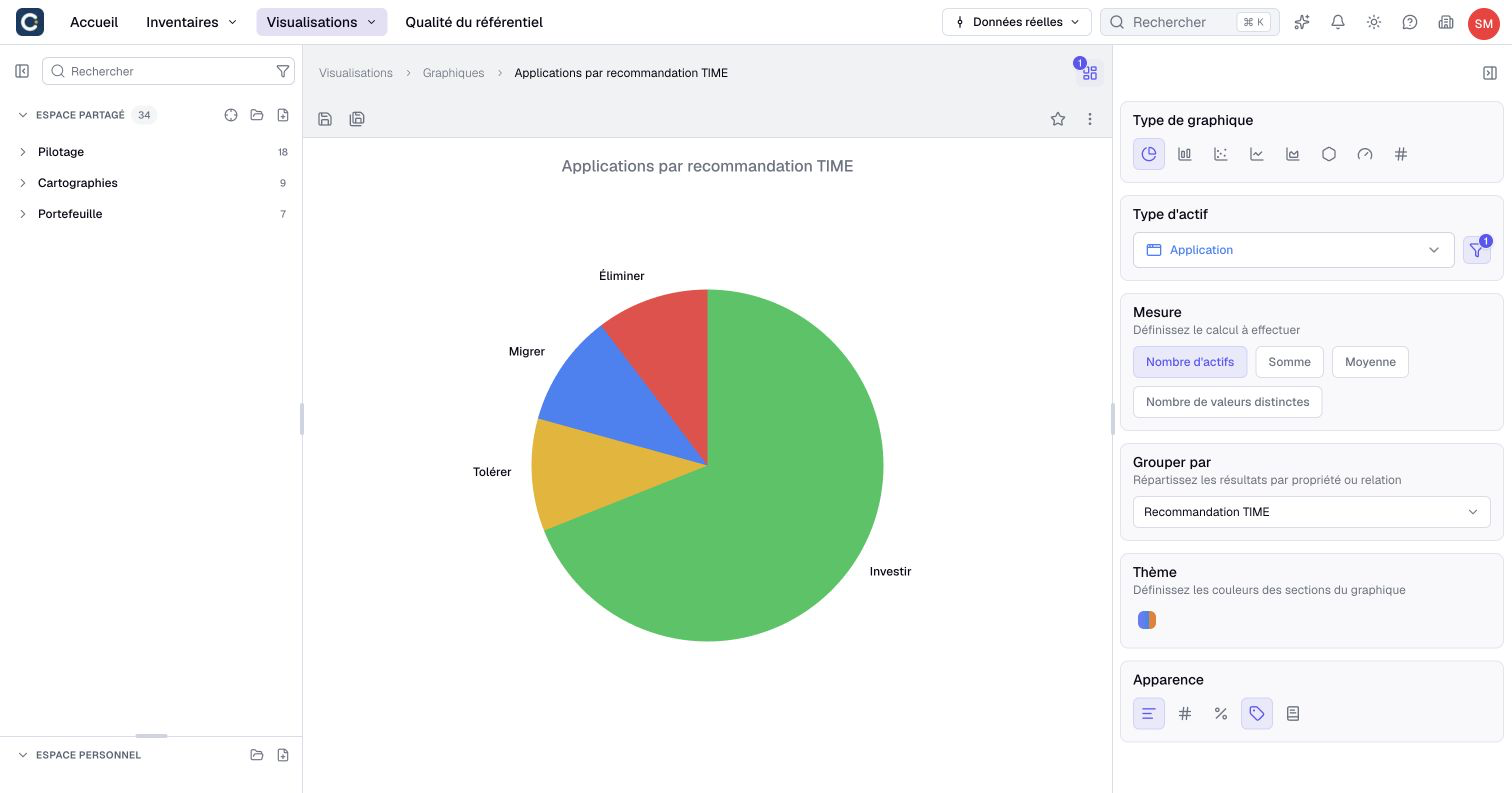Screen dimensions: 1512x793
Task: Toggle show values (#) in Apparence
Action: tap(1185, 713)
